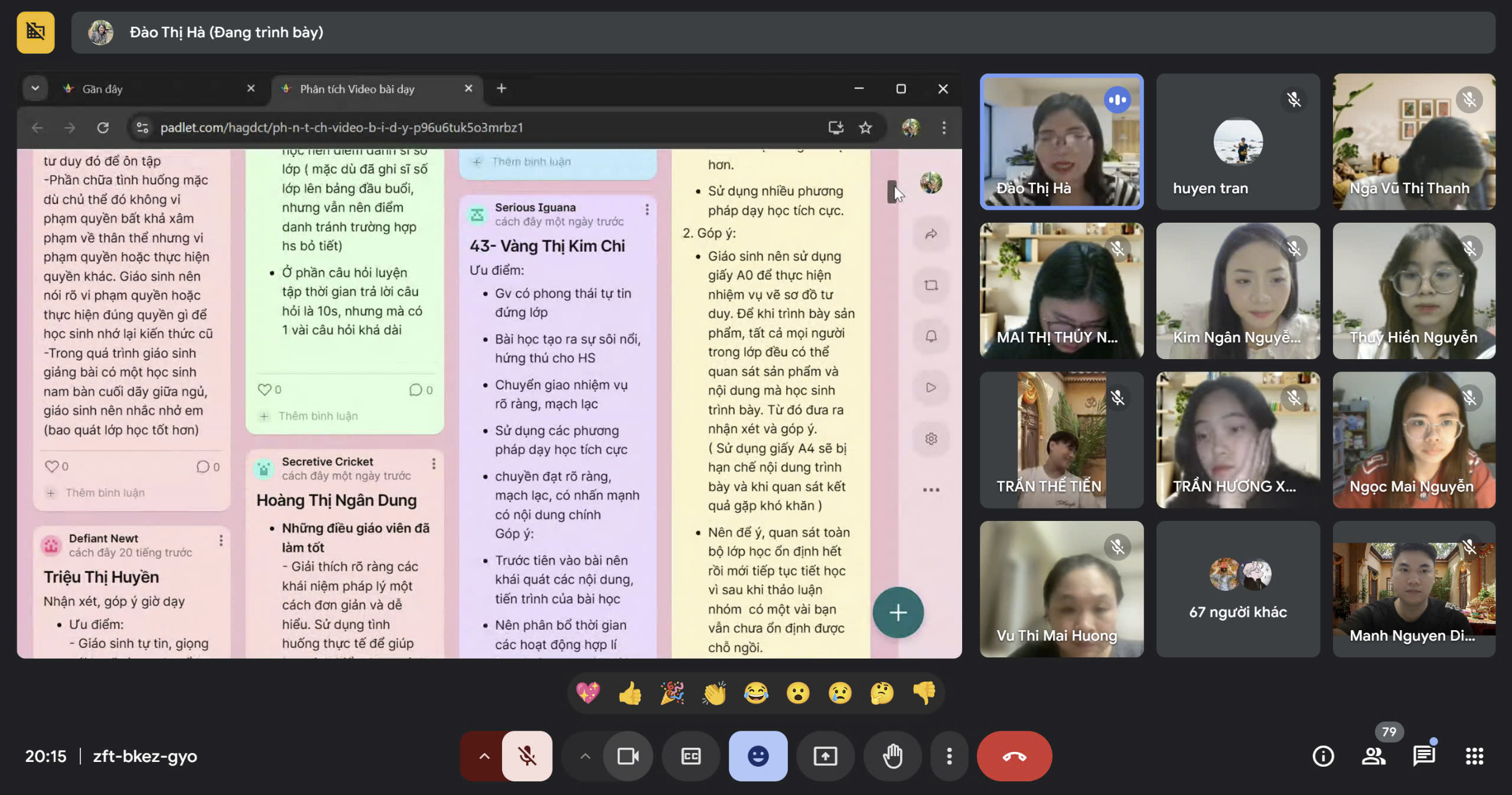
Task: Expand the microphone audio settings arrow
Action: (x=484, y=756)
